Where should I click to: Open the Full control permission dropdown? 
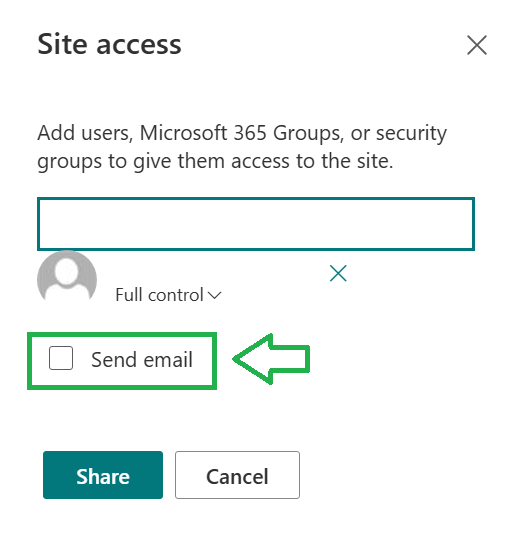pyautogui.click(x=168, y=295)
